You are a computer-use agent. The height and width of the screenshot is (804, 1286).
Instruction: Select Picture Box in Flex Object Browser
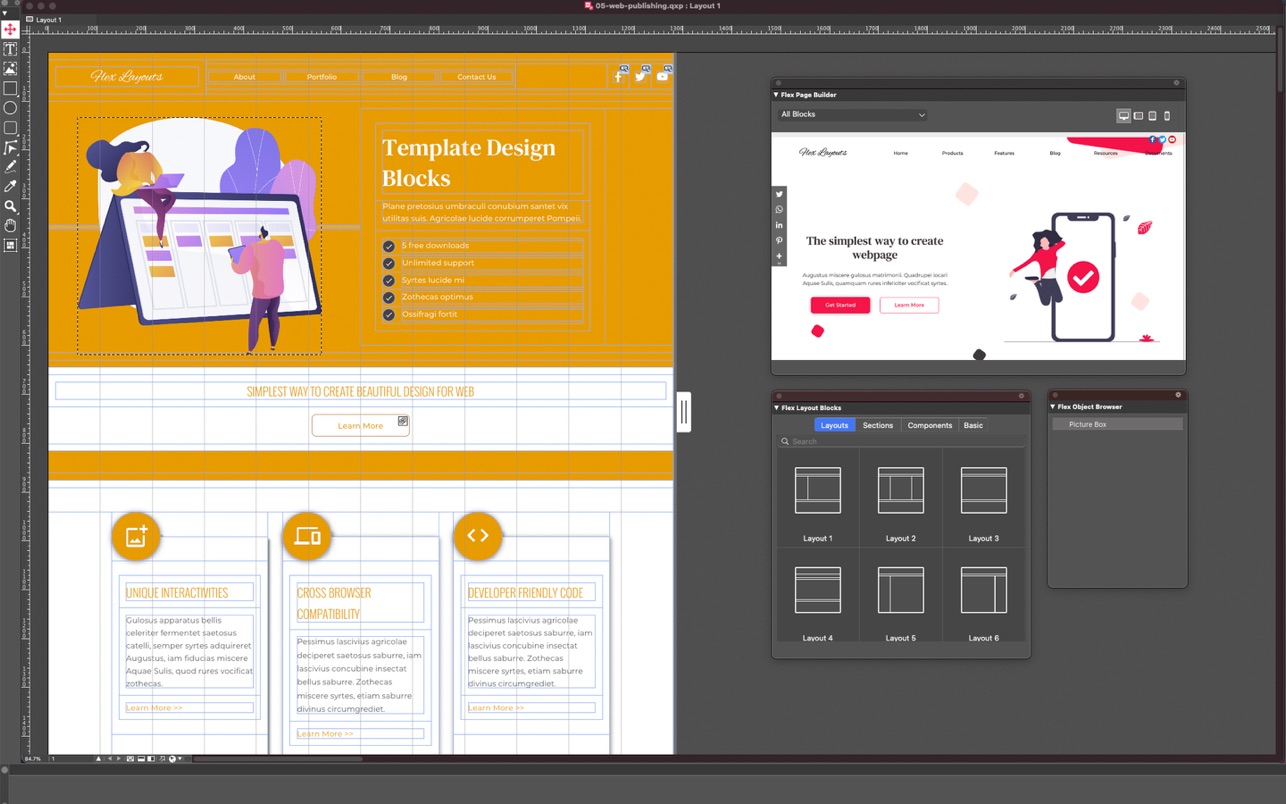click(x=1118, y=424)
